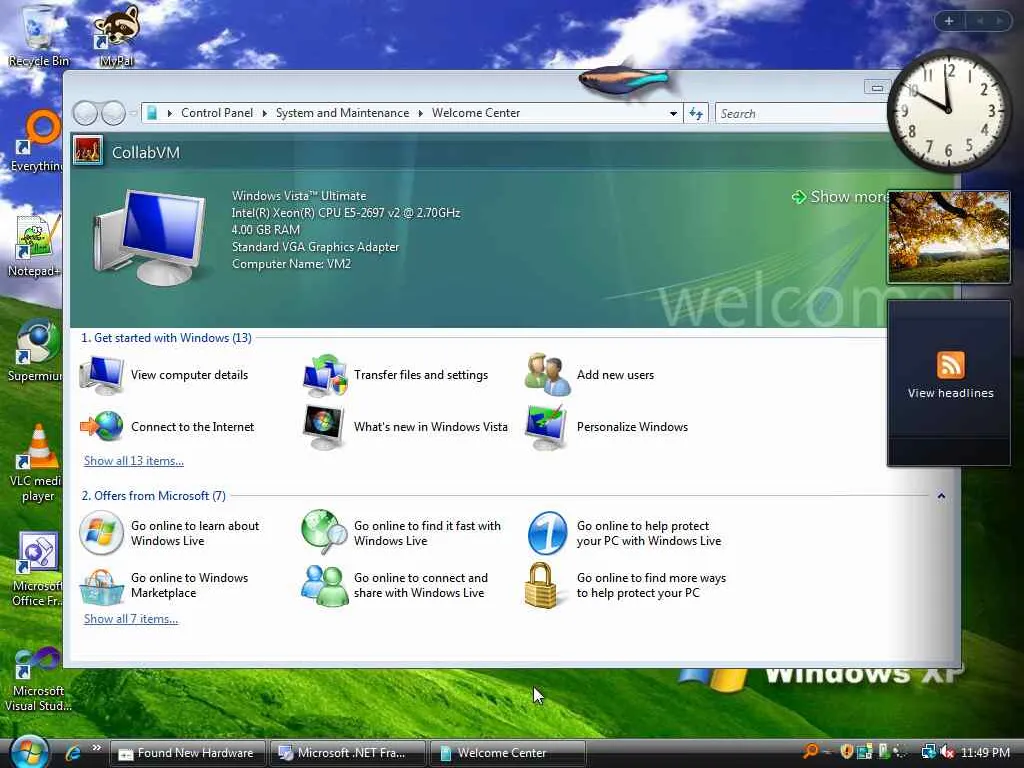
Task: Open the Recycle Bin desktop icon
Action: [x=38, y=36]
